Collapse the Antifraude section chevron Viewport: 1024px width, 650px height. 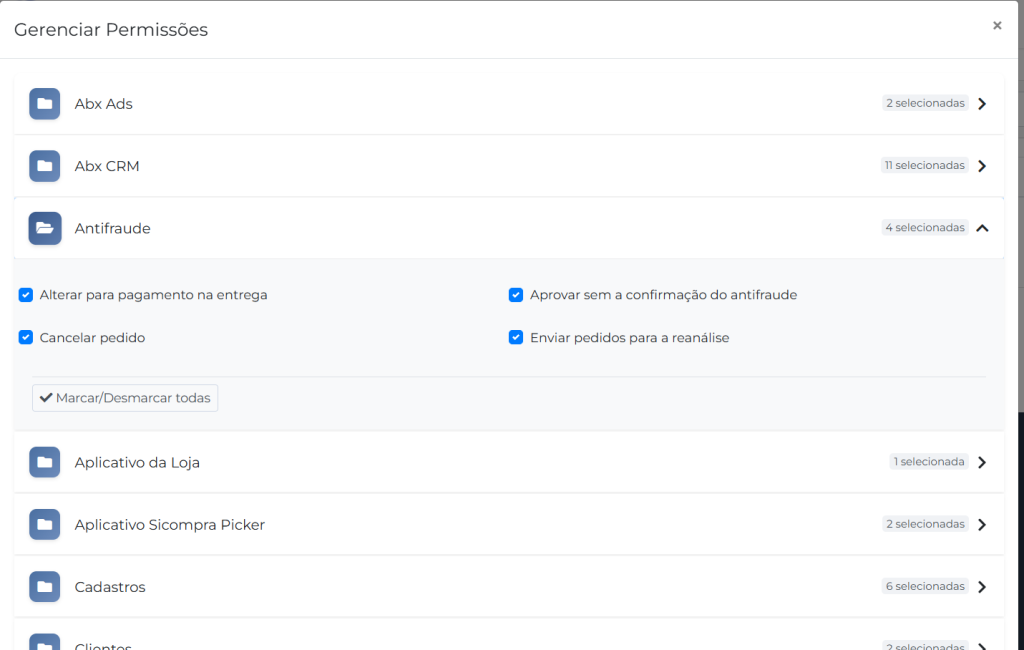(982, 228)
